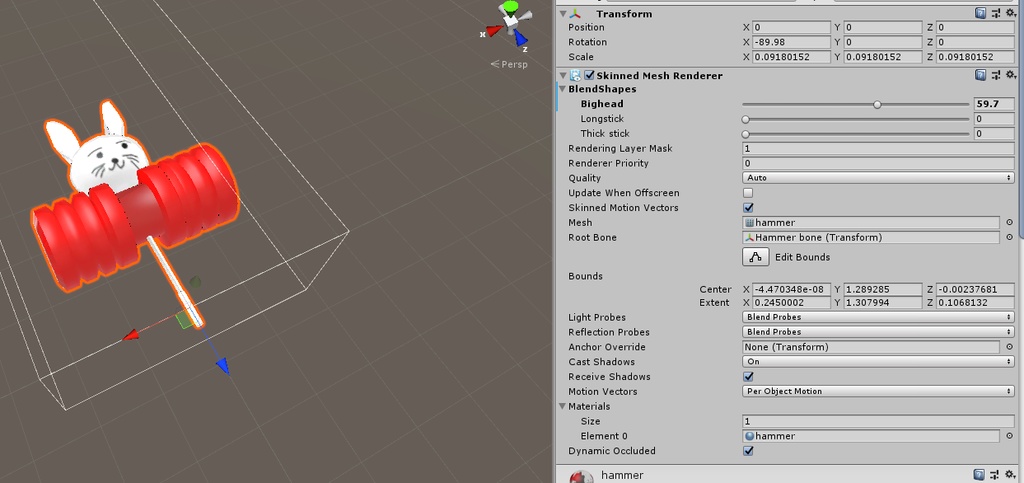
Task: Click the Scale Y field
Action: [x=882, y=57]
